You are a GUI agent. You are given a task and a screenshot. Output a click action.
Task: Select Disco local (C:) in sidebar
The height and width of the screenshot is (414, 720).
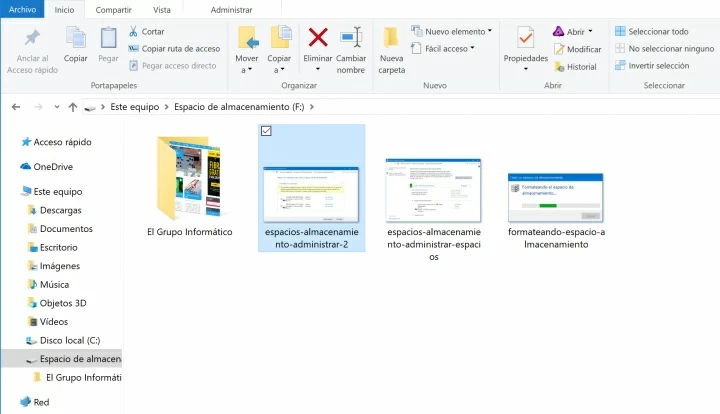click(69, 340)
